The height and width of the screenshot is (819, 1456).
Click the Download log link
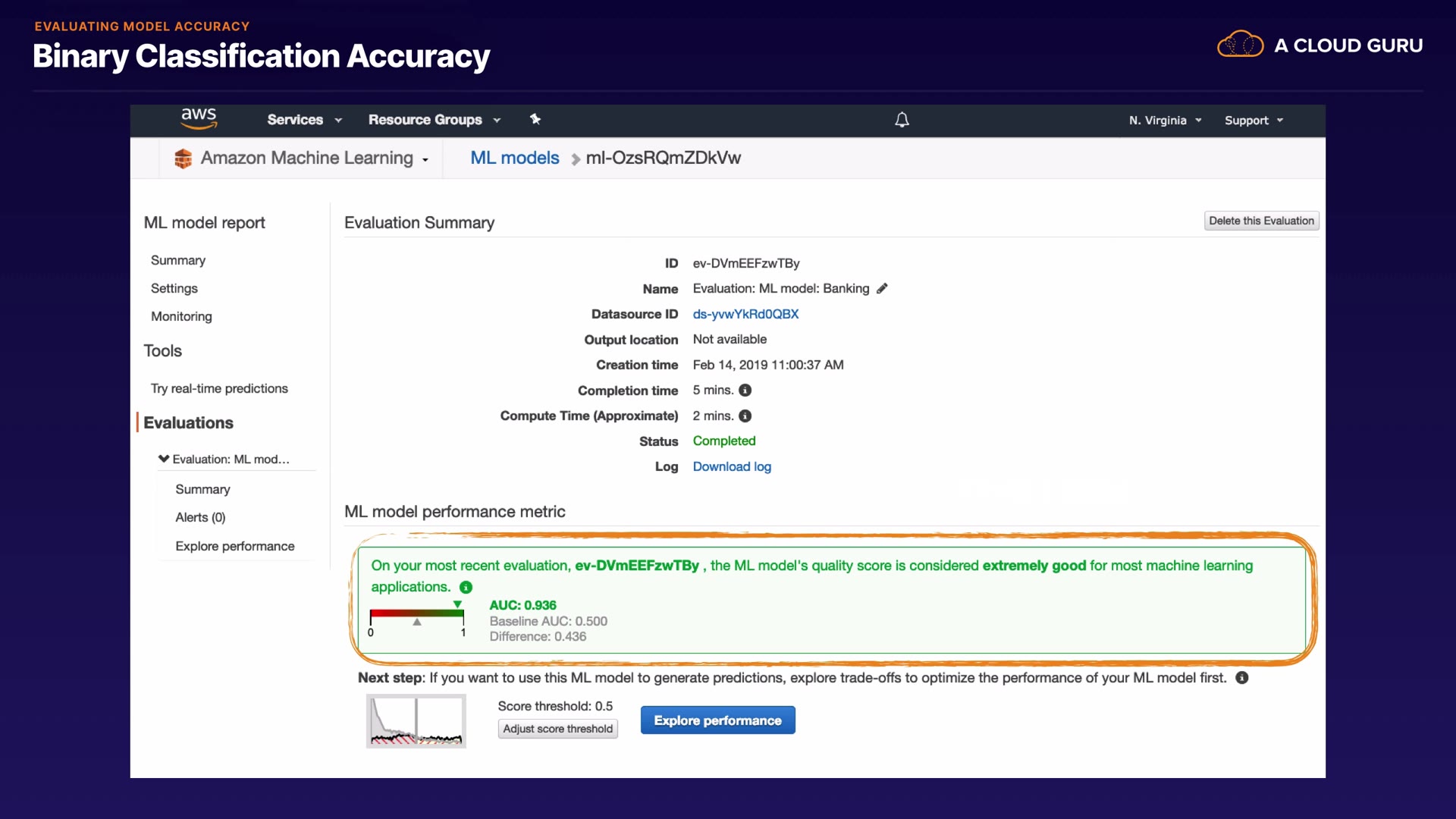coord(732,467)
